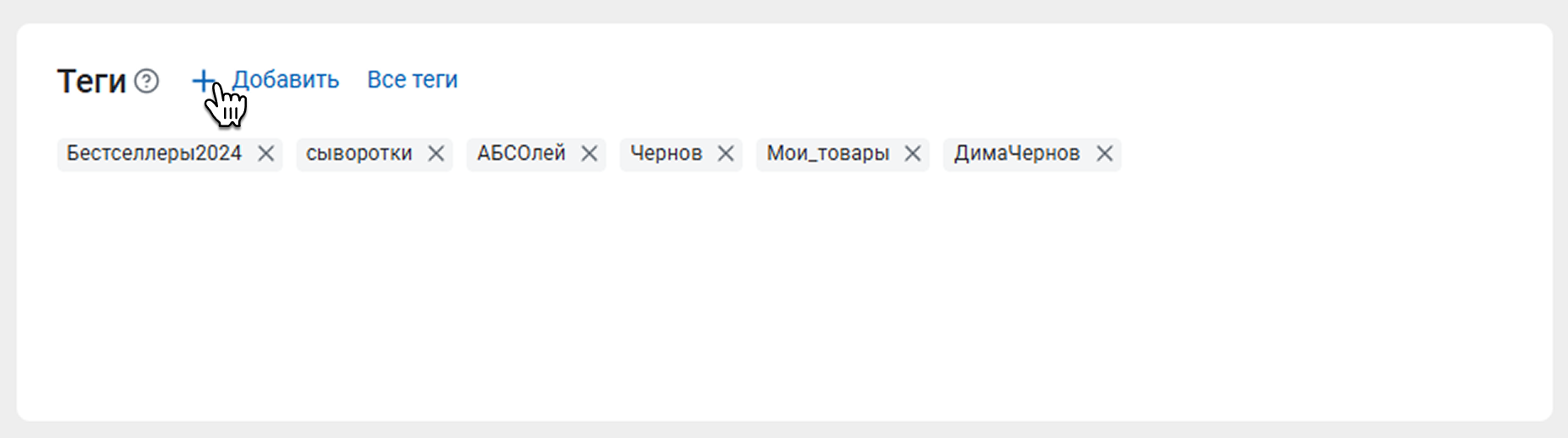Click the help question mark beside Теги
The image size is (1568, 438).
pos(147,81)
